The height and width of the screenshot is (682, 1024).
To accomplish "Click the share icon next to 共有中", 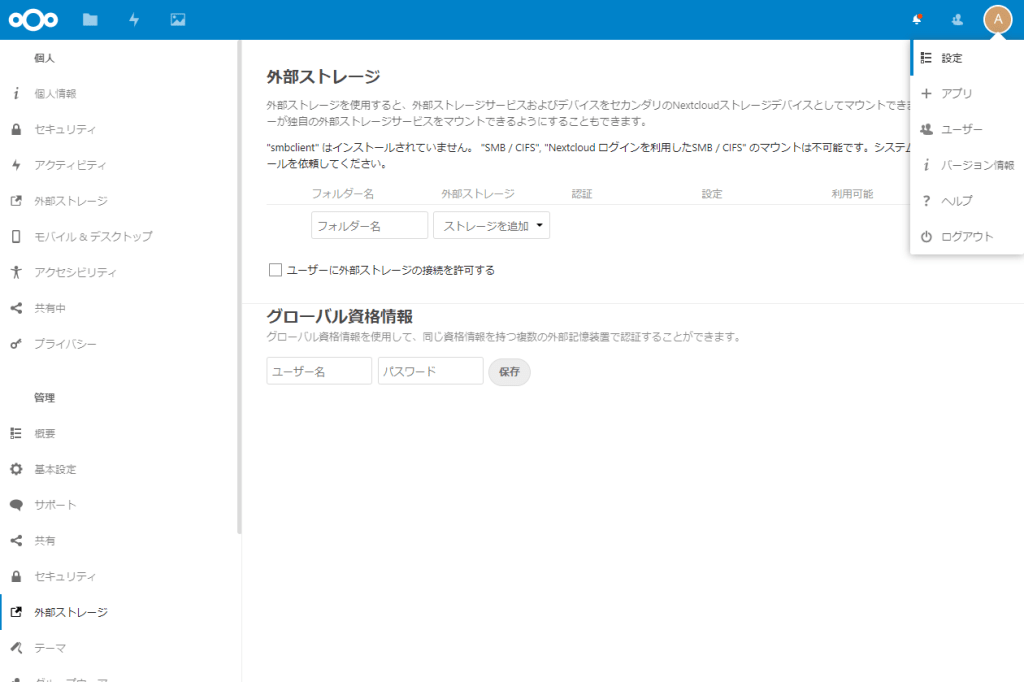I will tap(16, 308).
